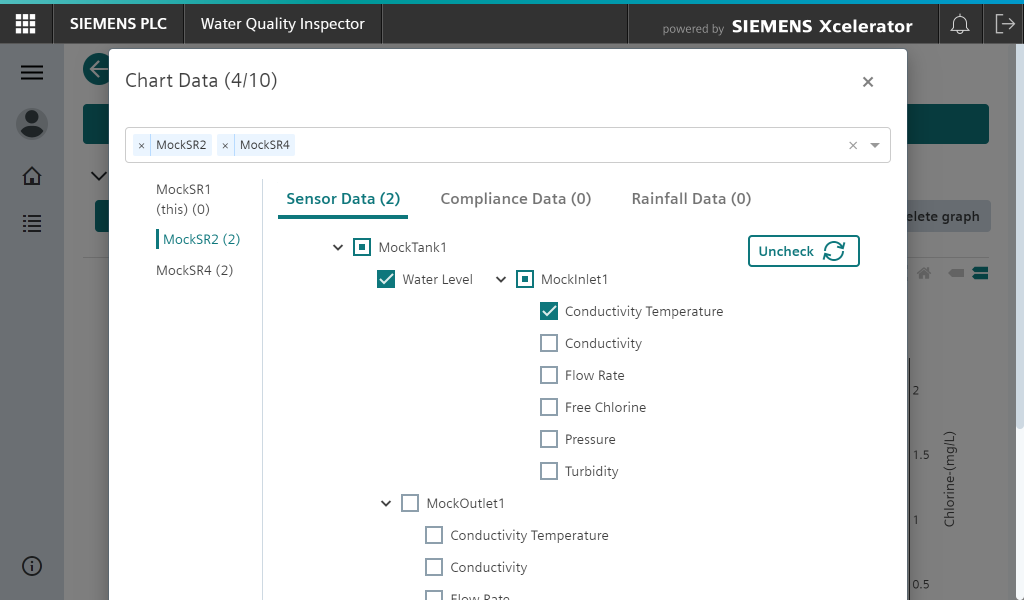Select the home icon in the left sidebar

pyautogui.click(x=31, y=175)
